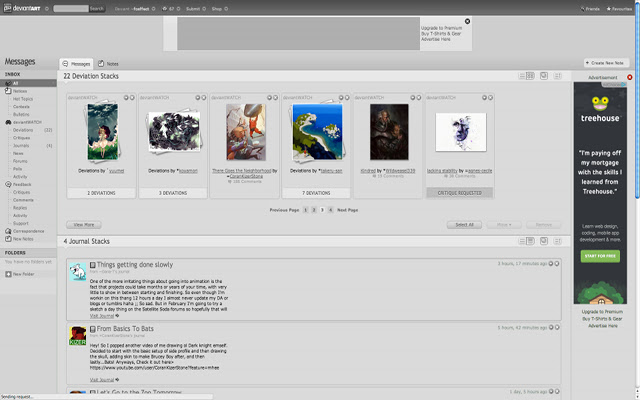Click the New Folder plus icon
Viewport: 640px width, 400px height.
point(8,274)
